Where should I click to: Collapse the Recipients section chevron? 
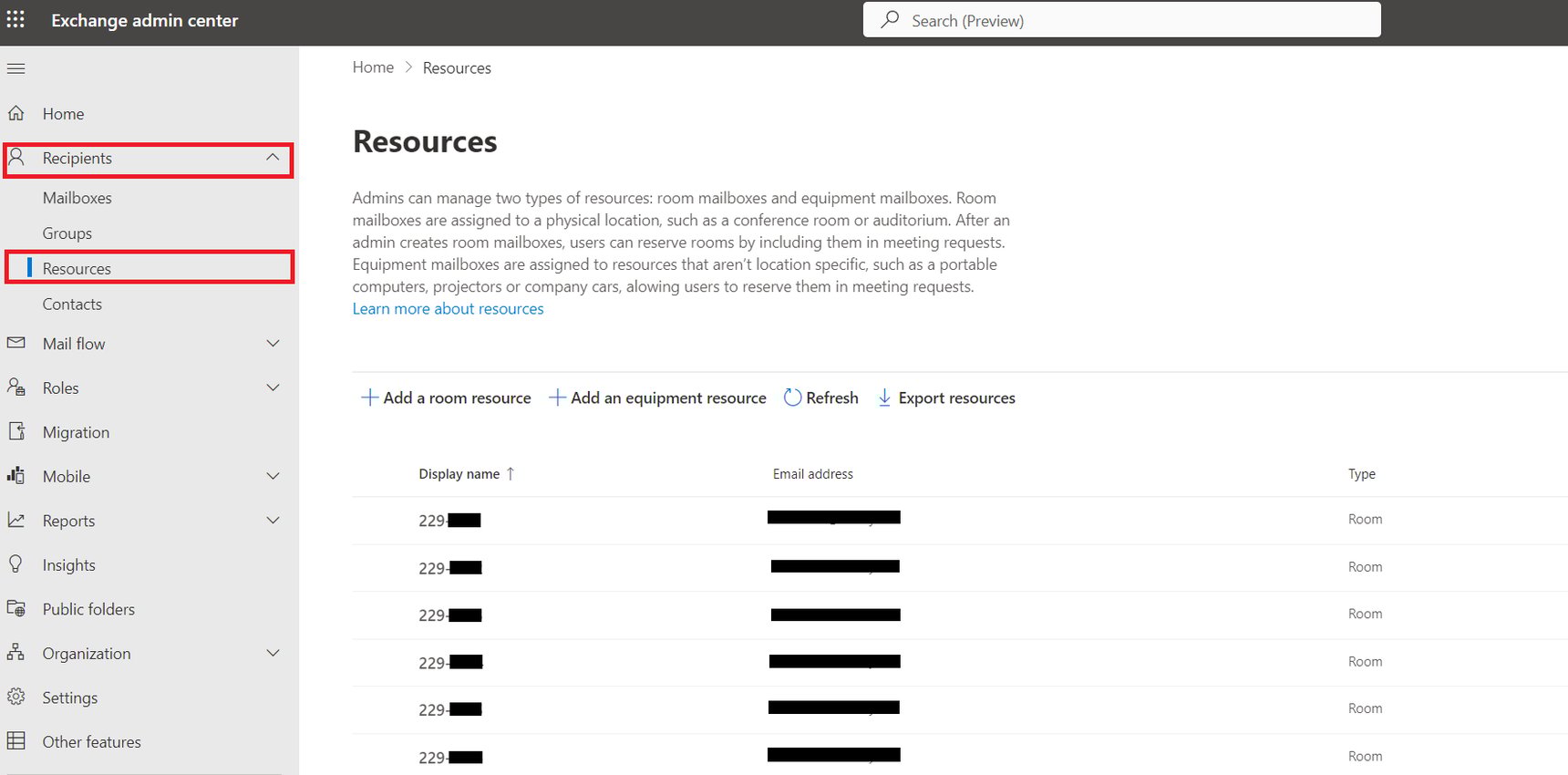(273, 158)
